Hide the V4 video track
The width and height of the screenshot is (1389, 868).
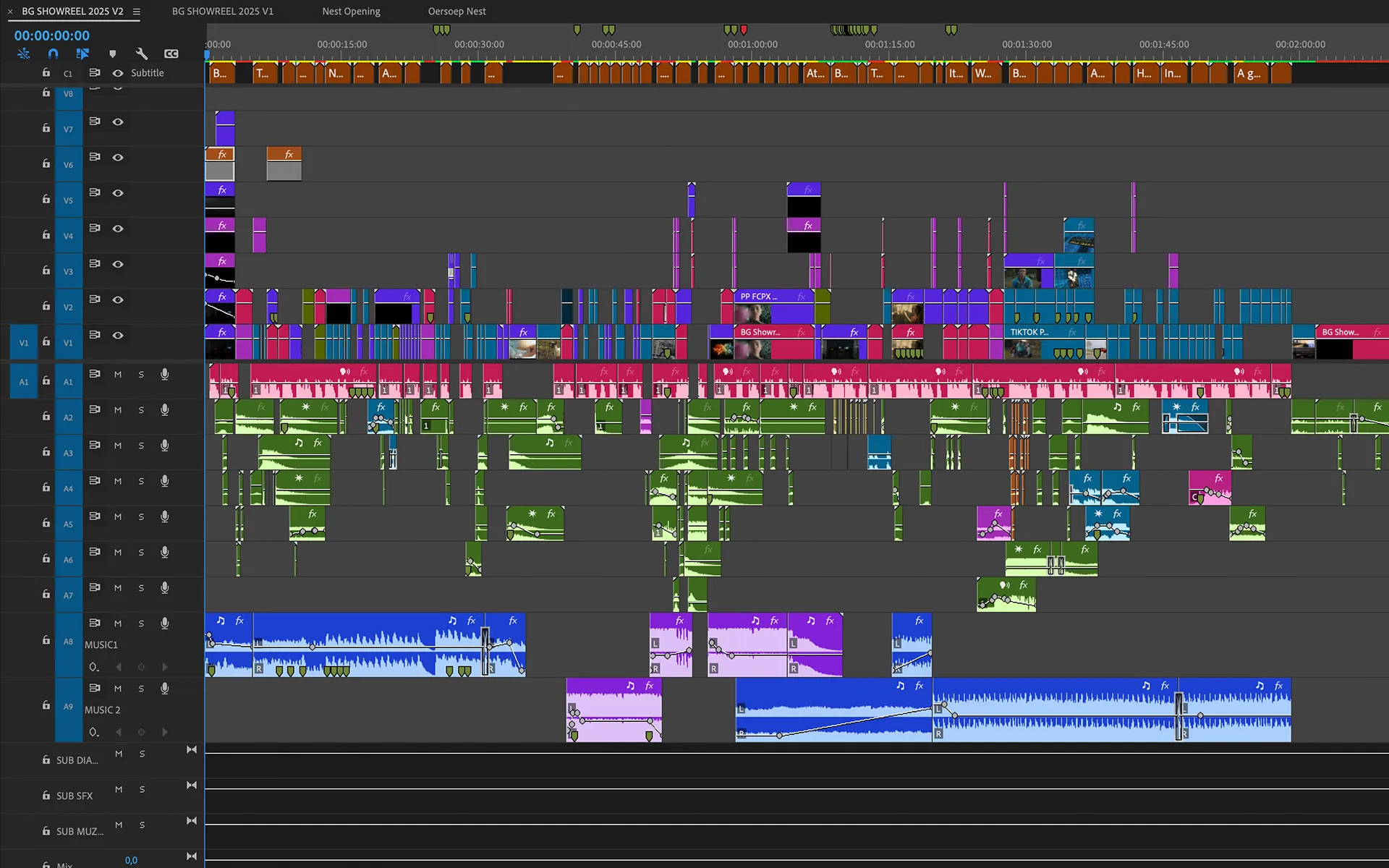[118, 229]
